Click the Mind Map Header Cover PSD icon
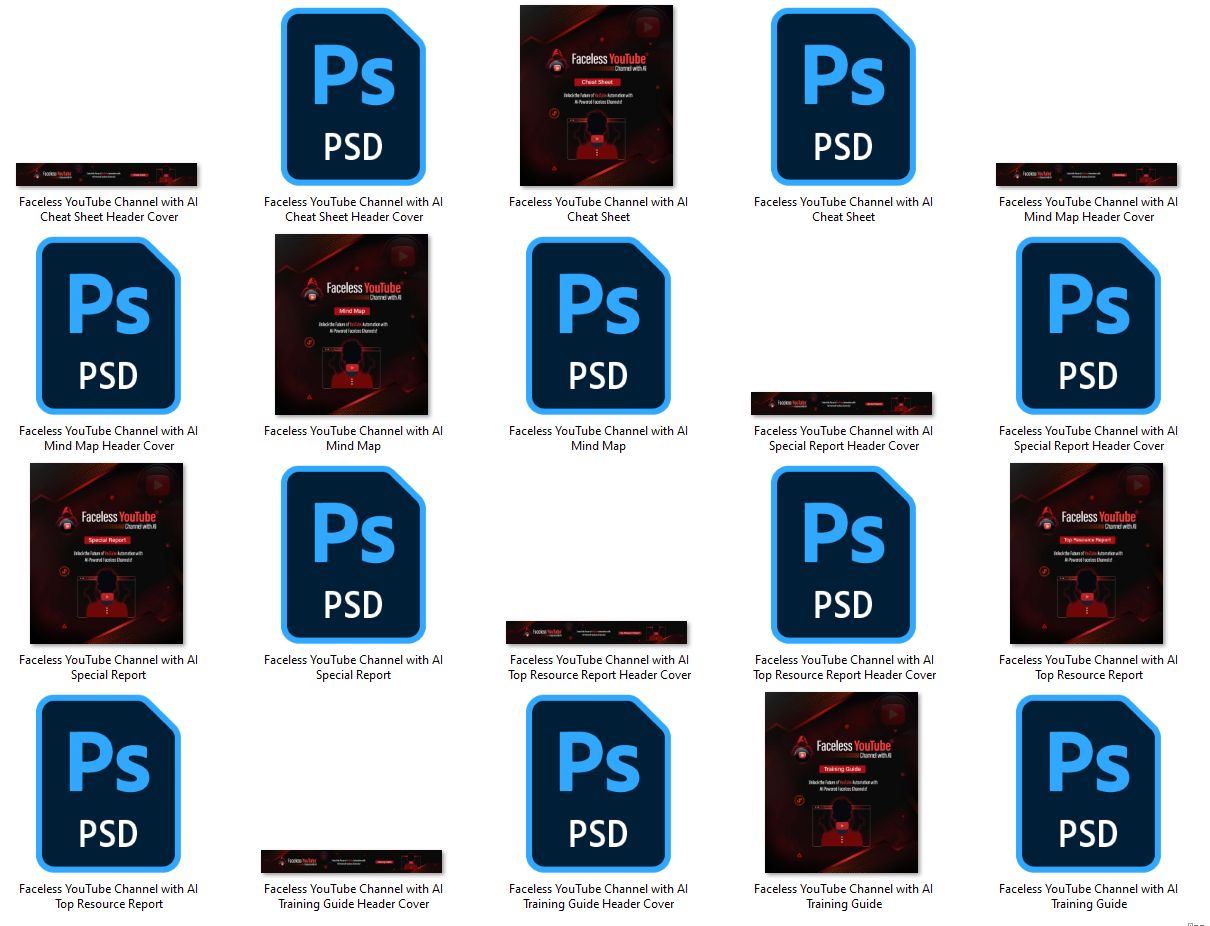Viewport: 1210px width, 926px height. pyautogui.click(x=108, y=325)
